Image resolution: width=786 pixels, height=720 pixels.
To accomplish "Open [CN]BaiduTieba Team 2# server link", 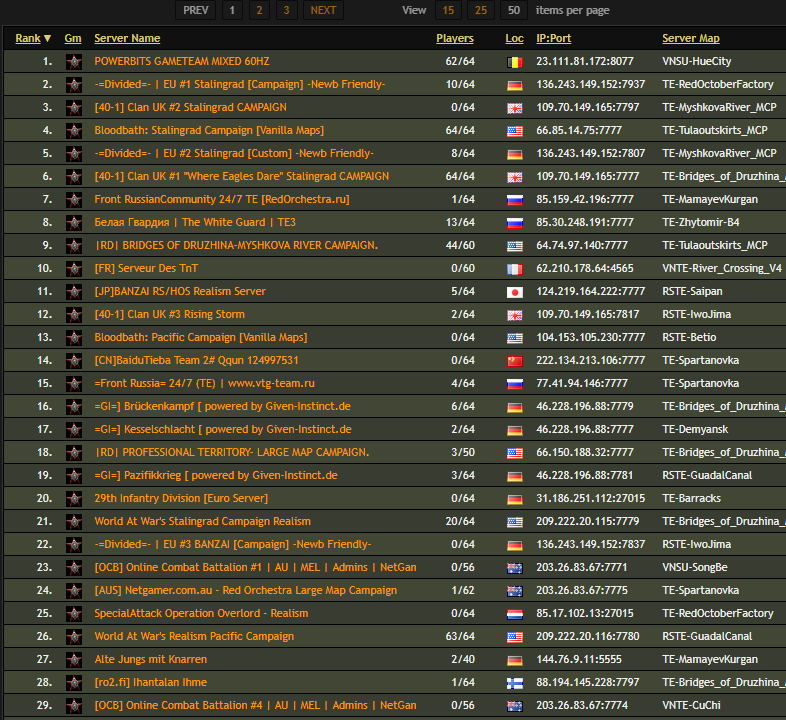I will [x=196, y=361].
